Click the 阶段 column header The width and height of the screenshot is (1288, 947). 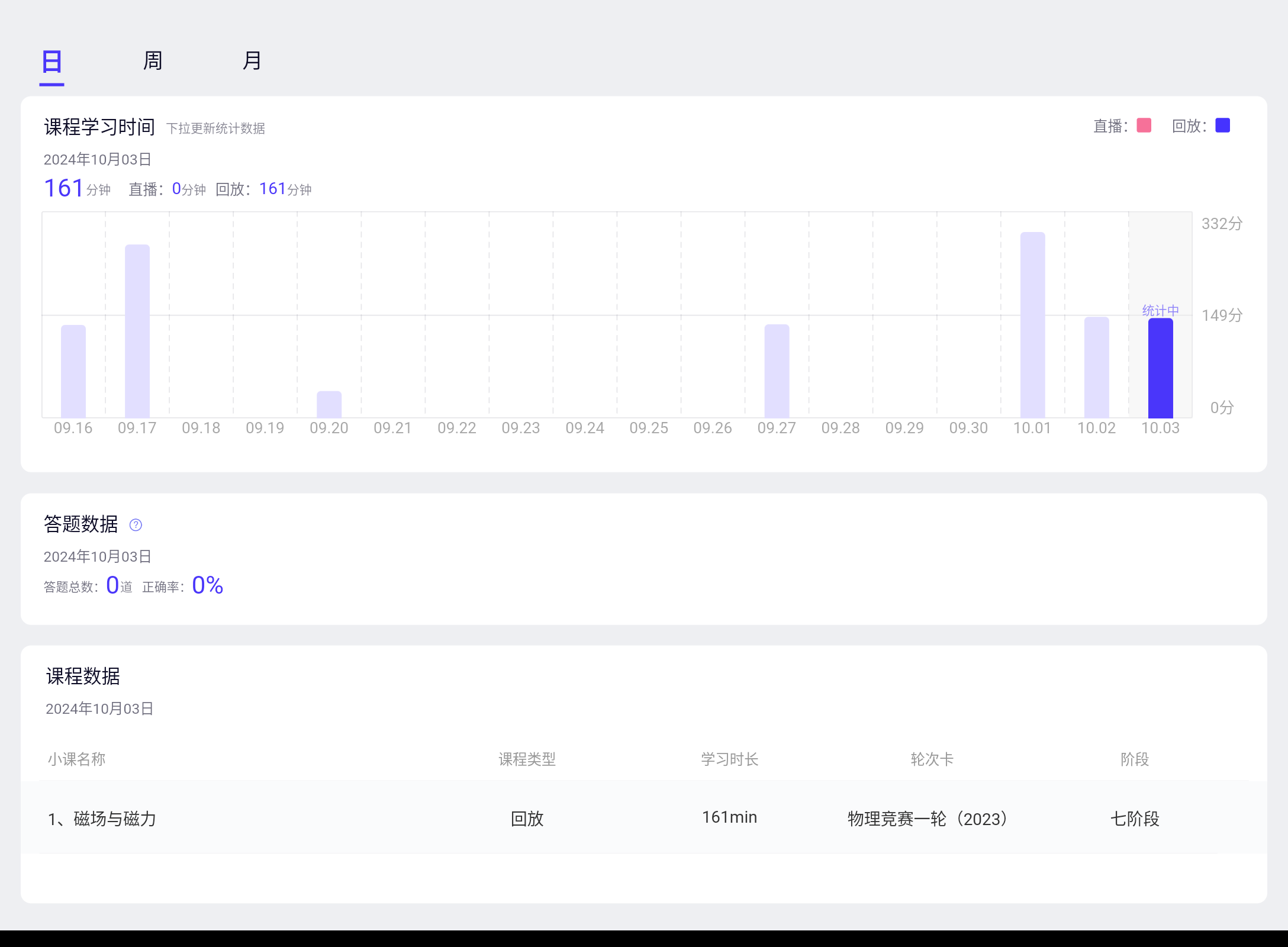(1135, 759)
